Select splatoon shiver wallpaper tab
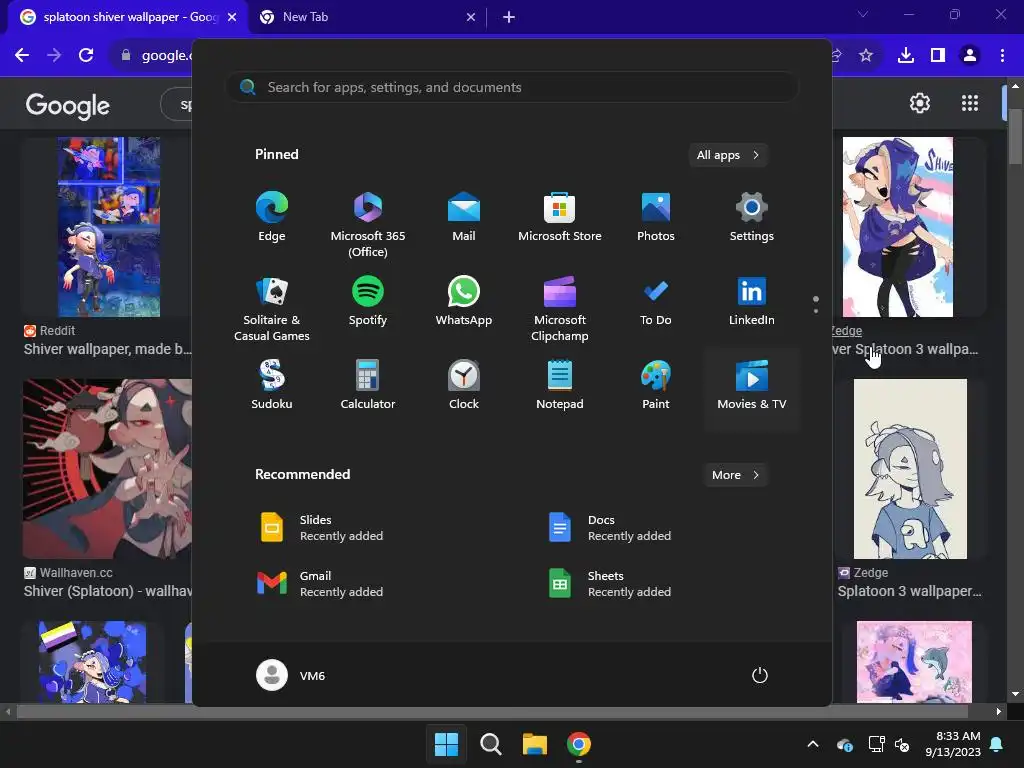Image resolution: width=1024 pixels, height=768 pixels. pos(129,17)
